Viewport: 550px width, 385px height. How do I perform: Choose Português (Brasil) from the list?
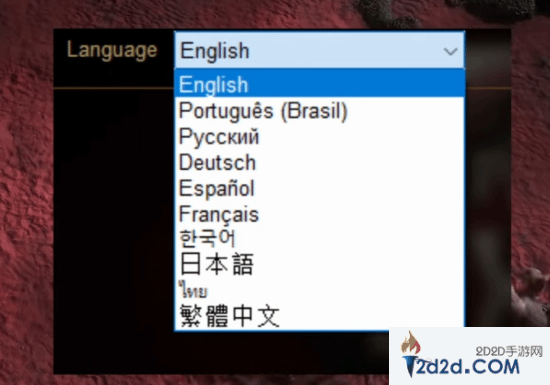click(320, 111)
